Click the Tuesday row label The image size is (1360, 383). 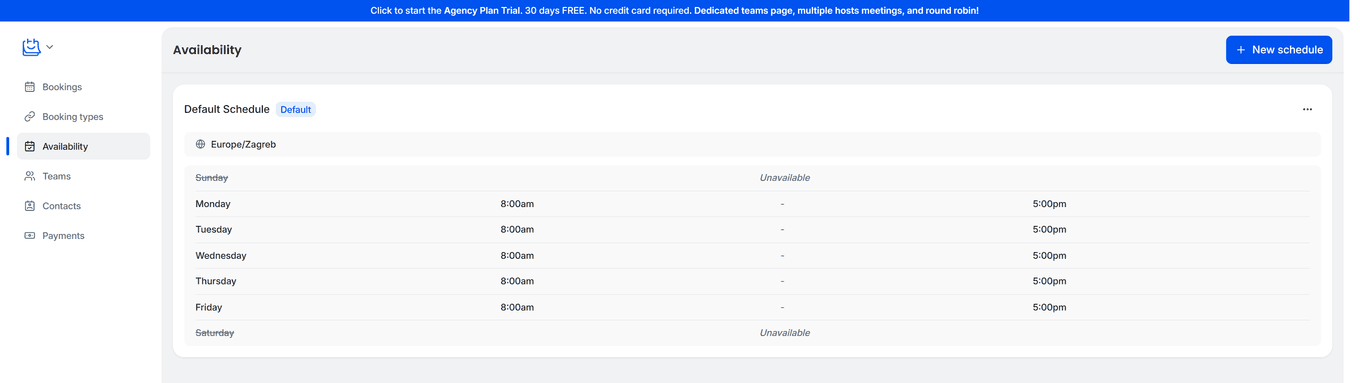click(x=214, y=230)
